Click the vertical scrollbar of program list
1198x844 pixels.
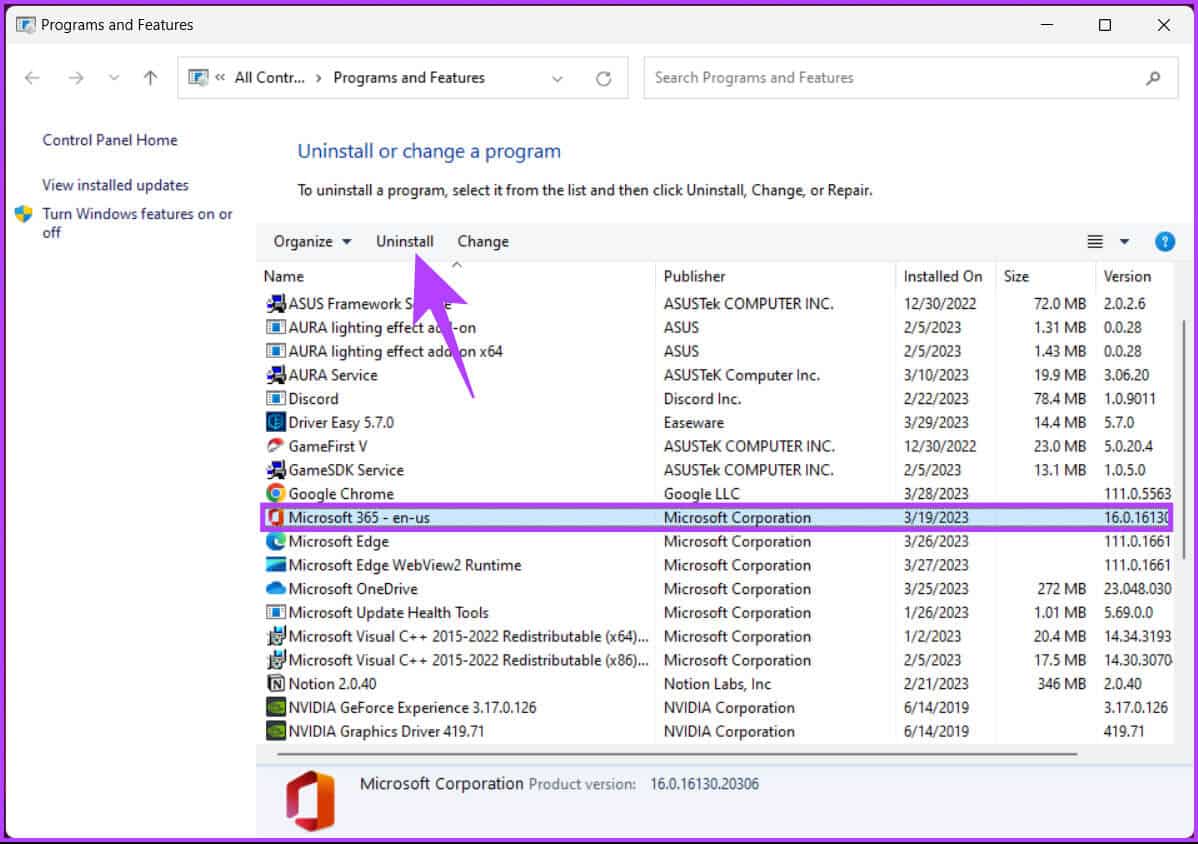1183,439
